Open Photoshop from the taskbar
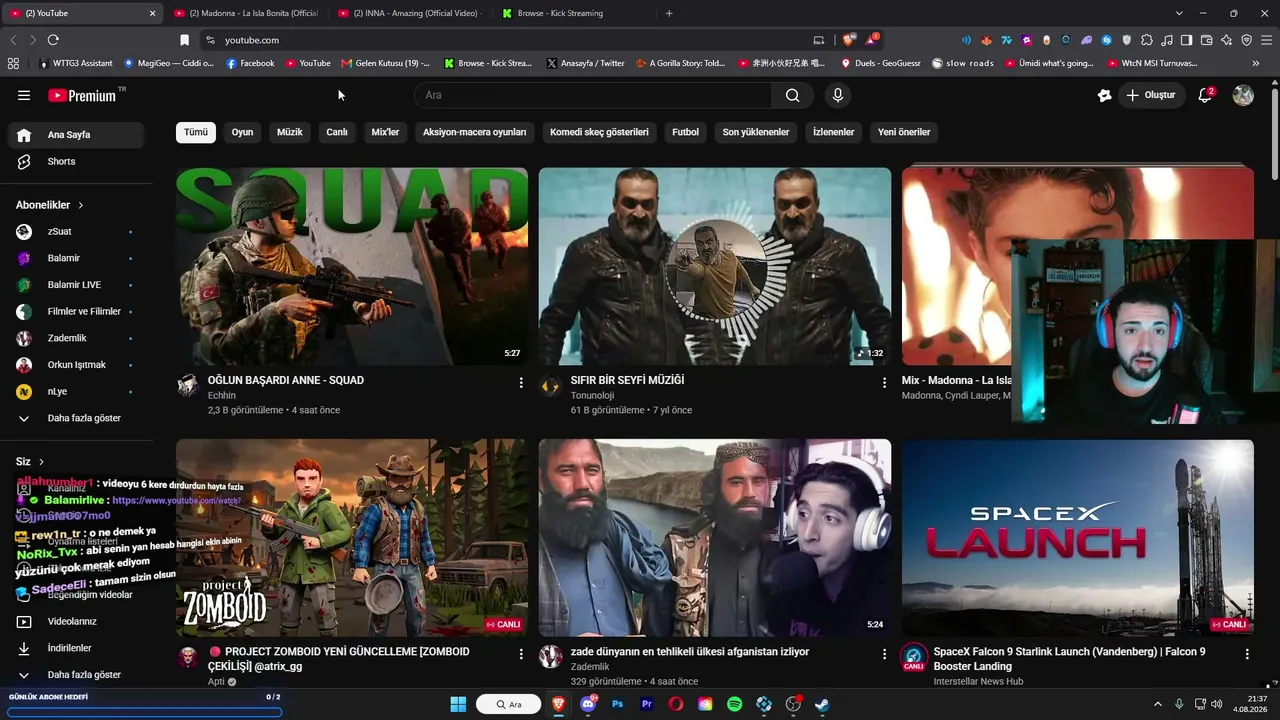The image size is (1280, 720). click(x=617, y=704)
